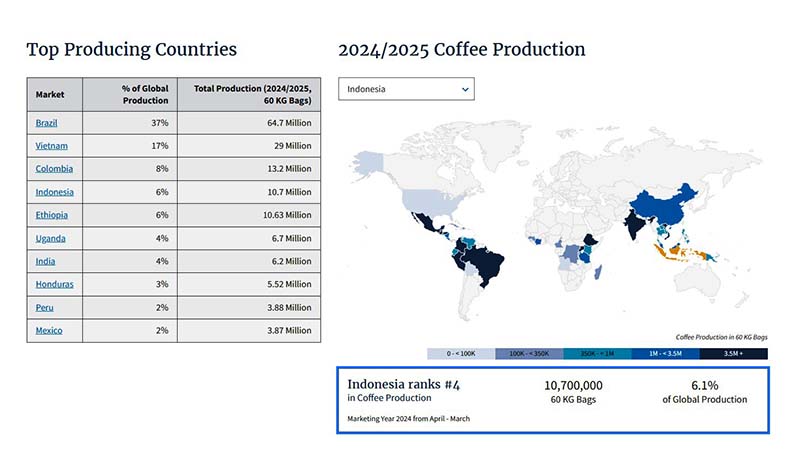Image resolution: width=800 pixels, height=468 pixels.
Task: Open the Indonesia country dropdown
Action: 405,89
